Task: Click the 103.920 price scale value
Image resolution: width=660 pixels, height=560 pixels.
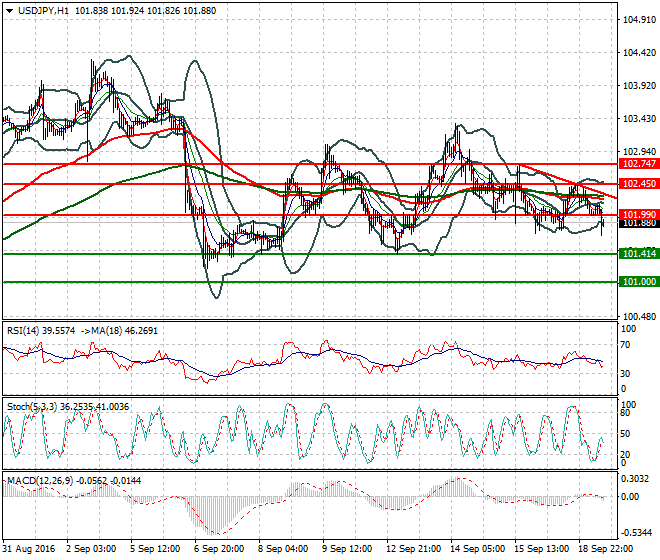Action: (x=639, y=86)
